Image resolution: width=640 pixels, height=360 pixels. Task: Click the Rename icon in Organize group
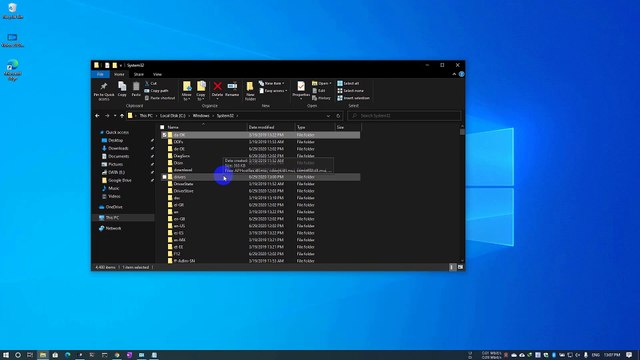tap(232, 86)
